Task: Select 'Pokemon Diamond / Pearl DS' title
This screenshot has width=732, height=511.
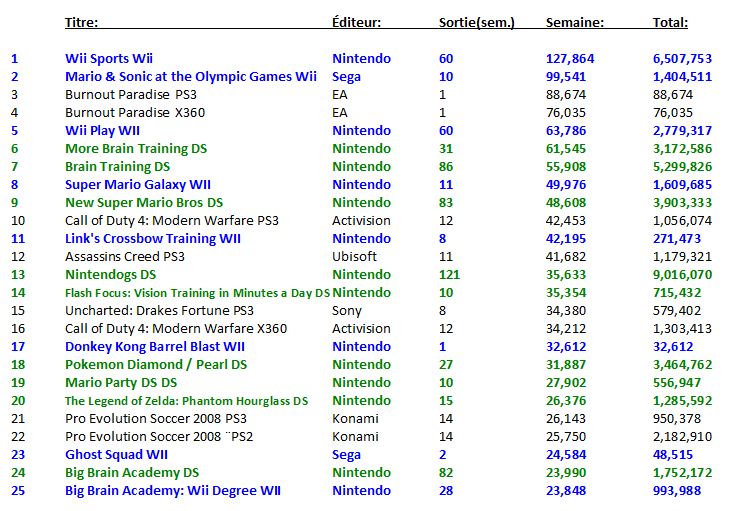Action: (156, 365)
